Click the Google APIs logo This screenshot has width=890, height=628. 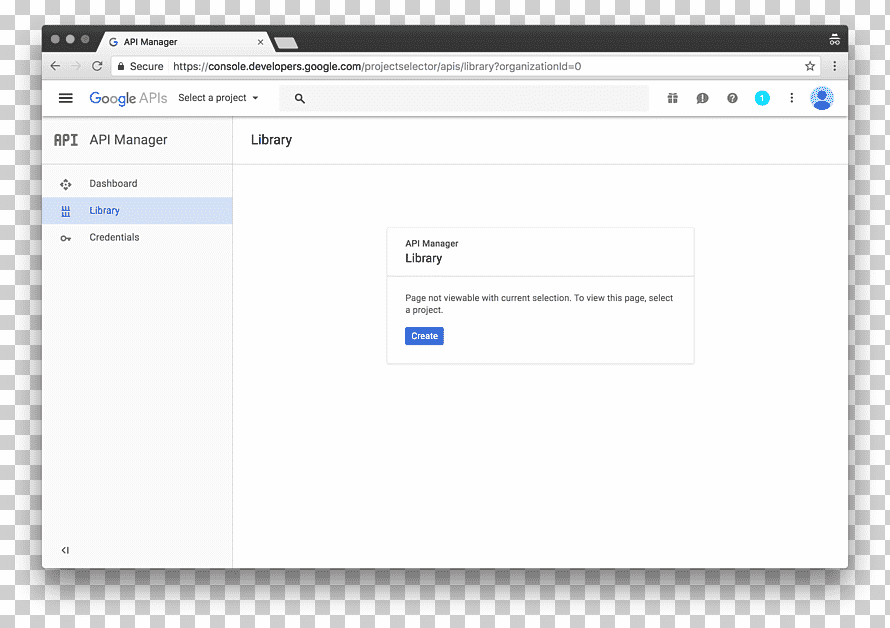point(128,98)
